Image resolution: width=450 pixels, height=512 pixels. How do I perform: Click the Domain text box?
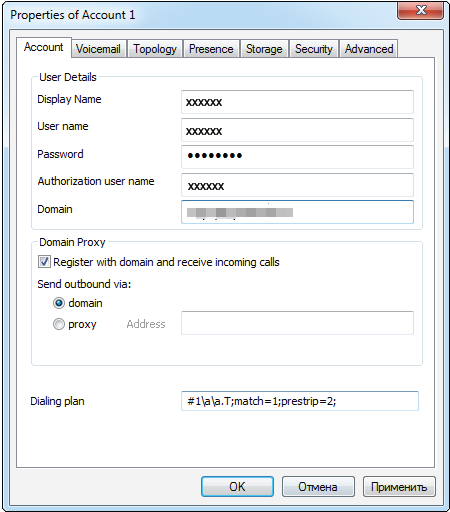pyautogui.click(x=297, y=212)
